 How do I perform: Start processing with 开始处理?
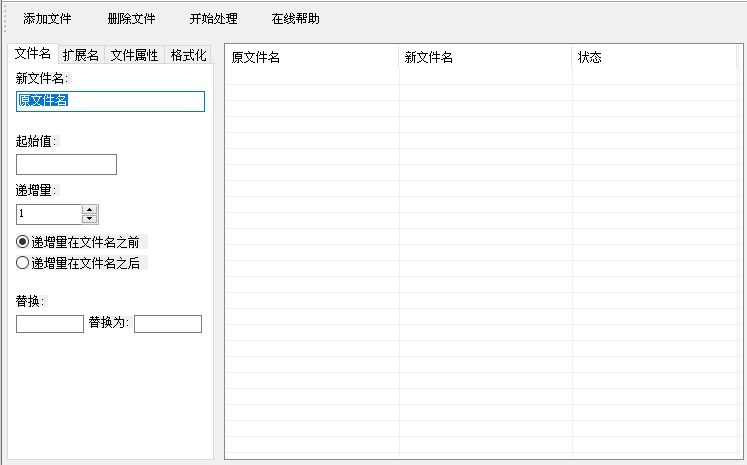(x=213, y=19)
